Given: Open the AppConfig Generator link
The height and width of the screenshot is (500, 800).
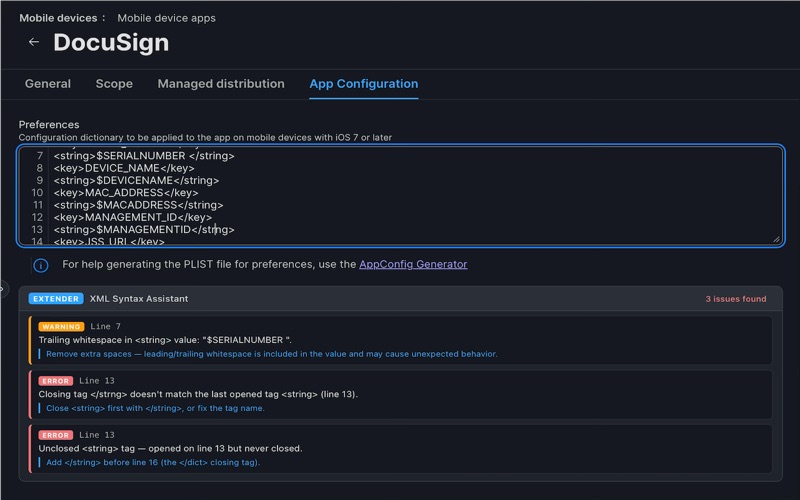Looking at the screenshot, I should click(413, 265).
